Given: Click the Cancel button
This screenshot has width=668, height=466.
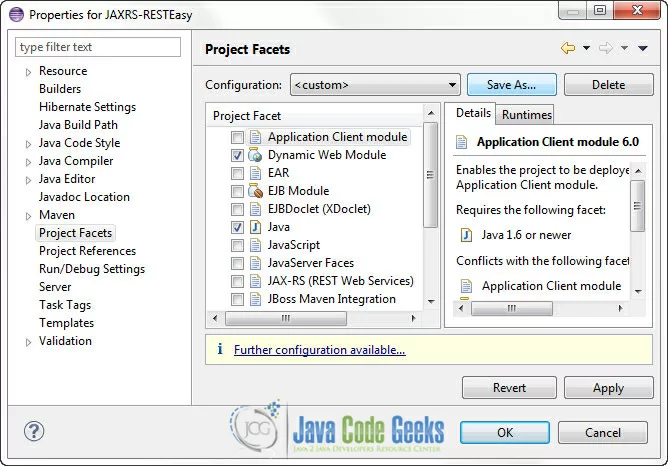Looking at the screenshot, I should 602,433.
